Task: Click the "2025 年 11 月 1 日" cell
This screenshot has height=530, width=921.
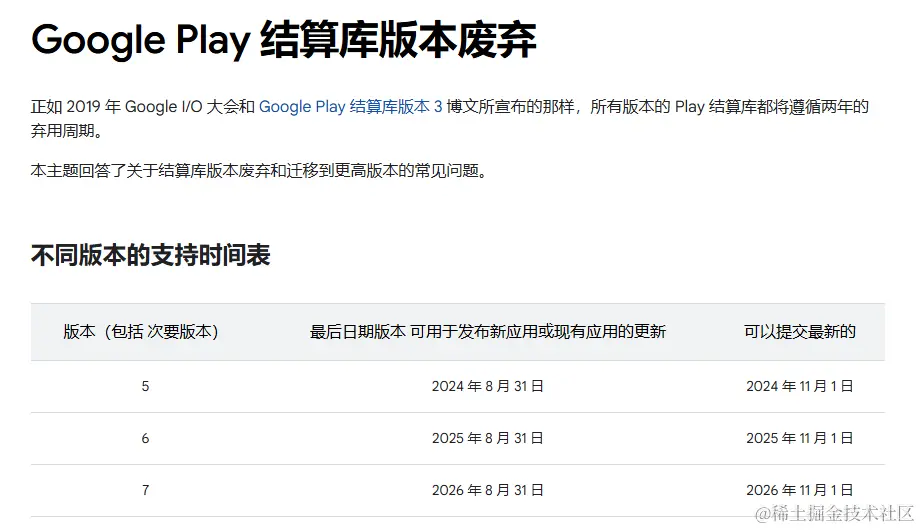Action: coord(799,438)
